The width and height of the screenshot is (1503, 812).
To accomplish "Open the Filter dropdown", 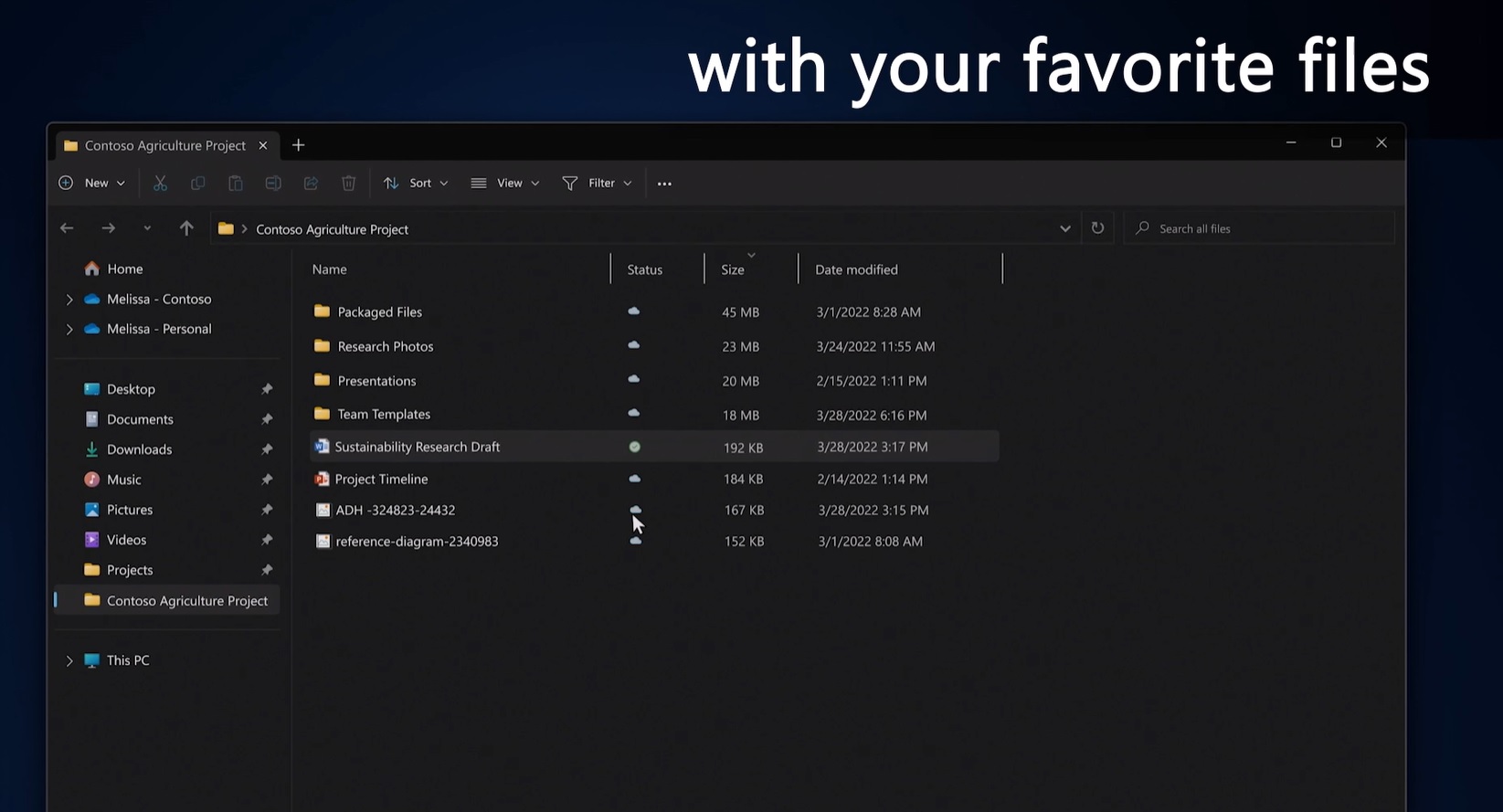I will (597, 184).
